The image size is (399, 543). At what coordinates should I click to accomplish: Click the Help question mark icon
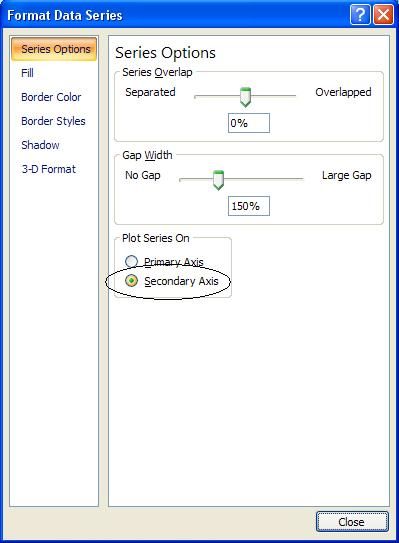360,15
